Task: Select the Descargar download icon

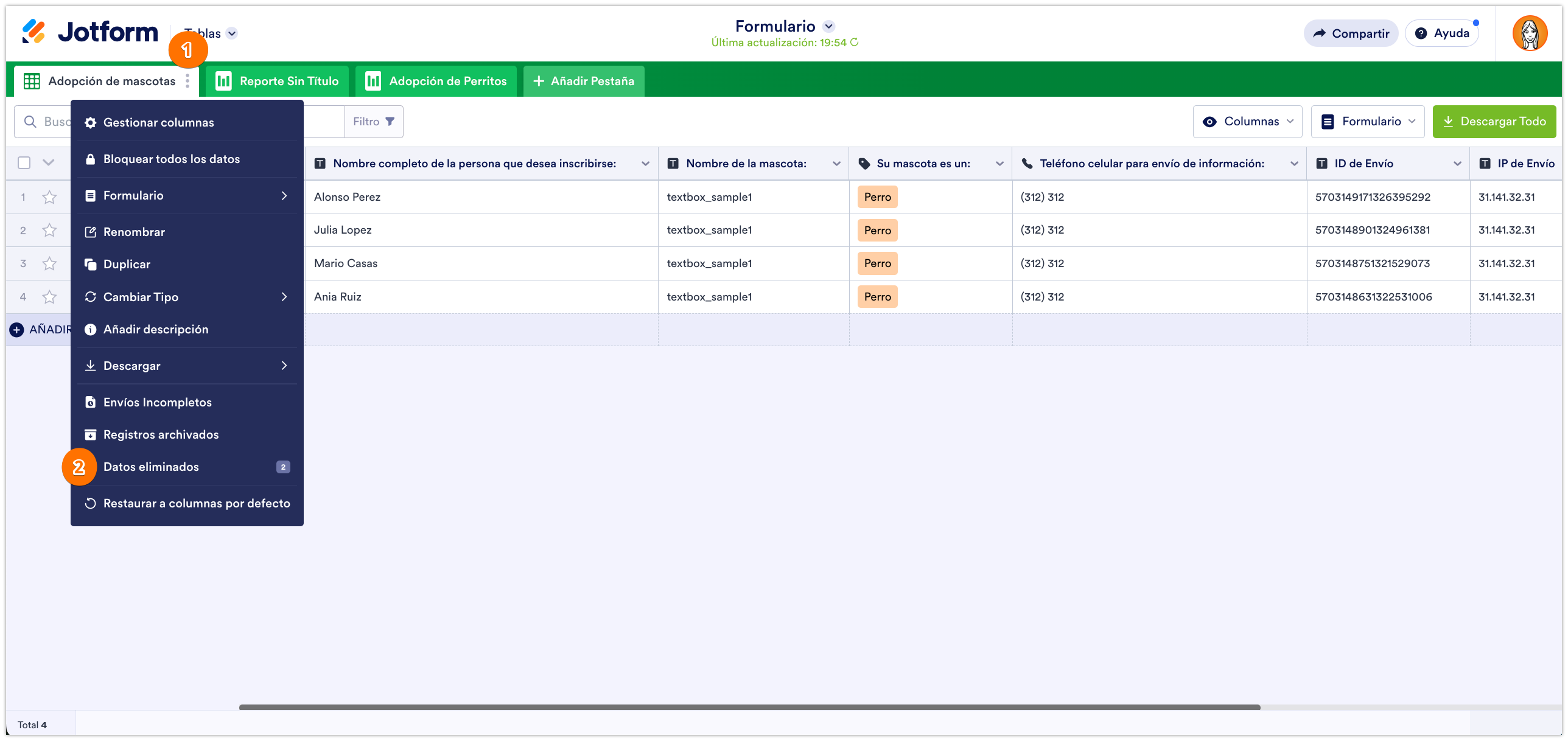Action: [90, 366]
